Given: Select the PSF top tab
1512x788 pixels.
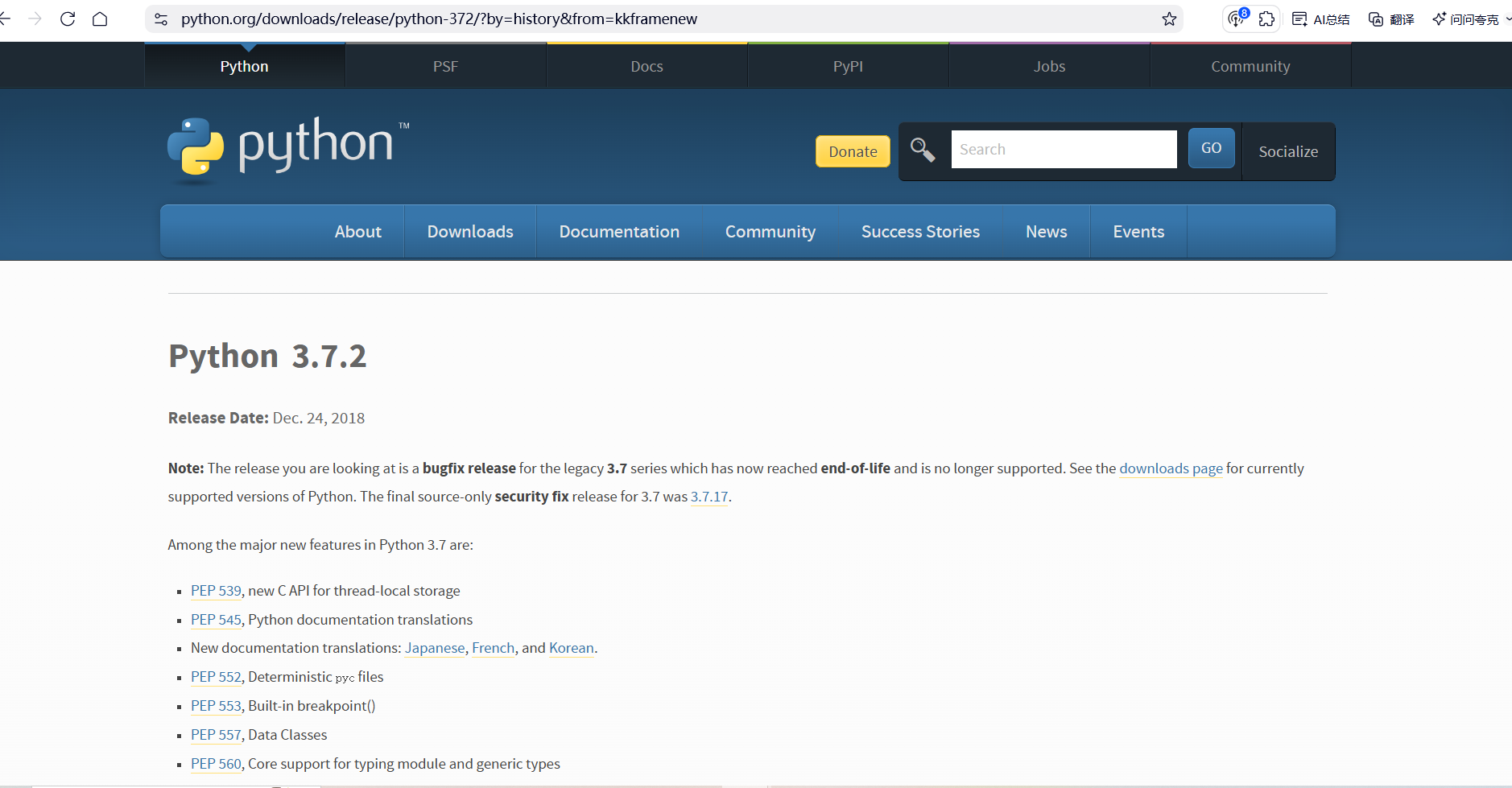Looking at the screenshot, I should click(x=445, y=66).
